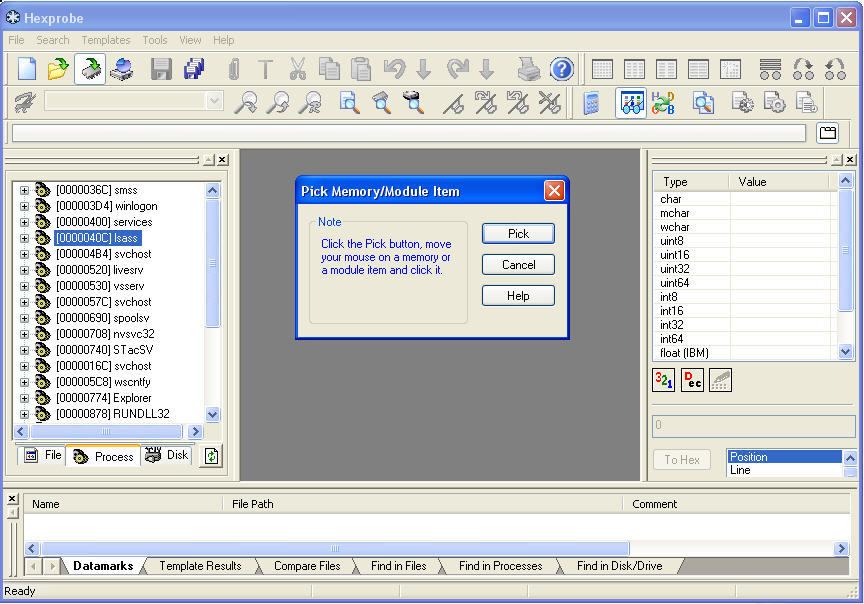Click the Open disk drive icon
This screenshot has height=604, width=864.
click(122, 69)
